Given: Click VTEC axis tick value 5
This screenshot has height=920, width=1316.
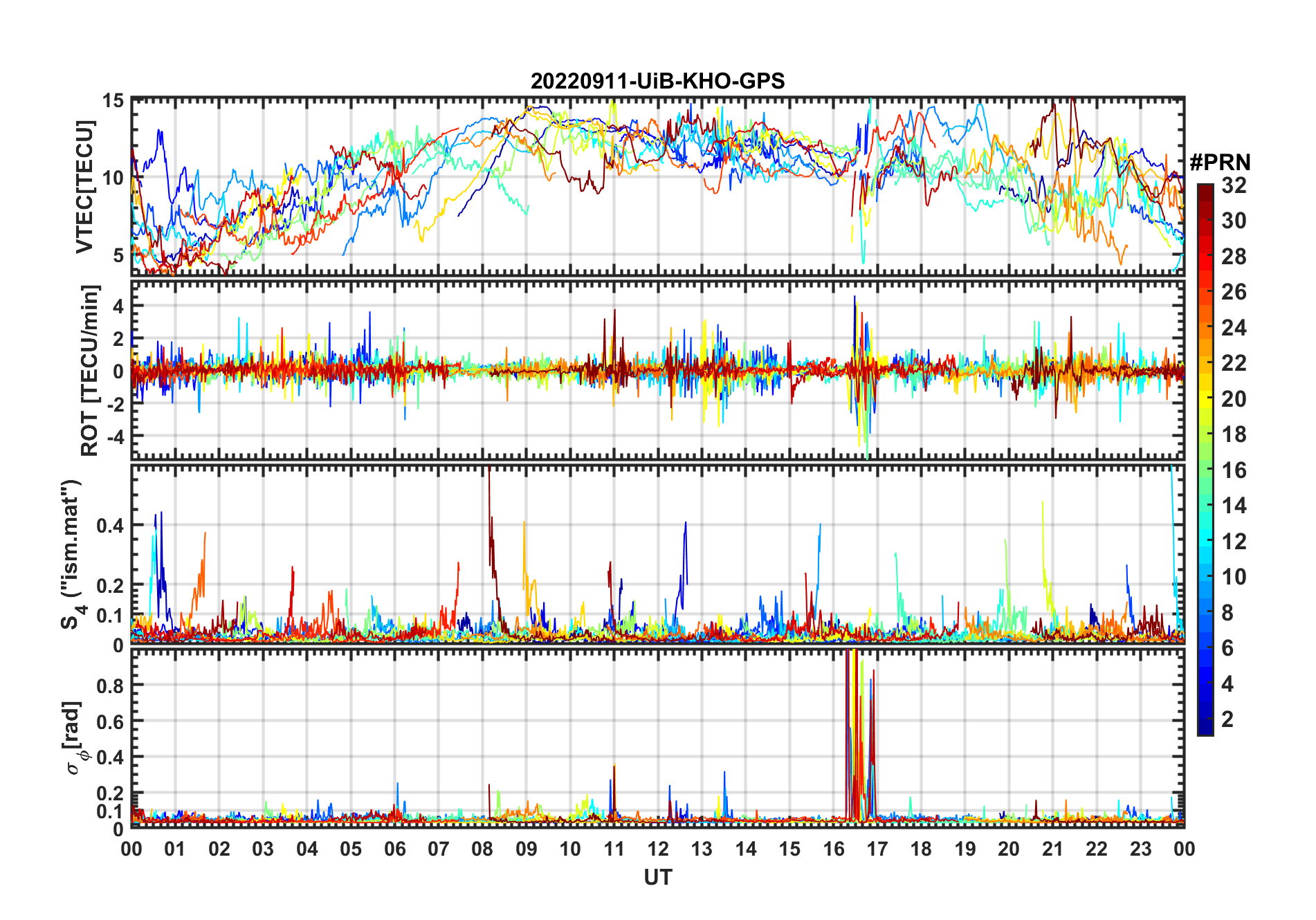Looking at the screenshot, I should coord(119,255).
